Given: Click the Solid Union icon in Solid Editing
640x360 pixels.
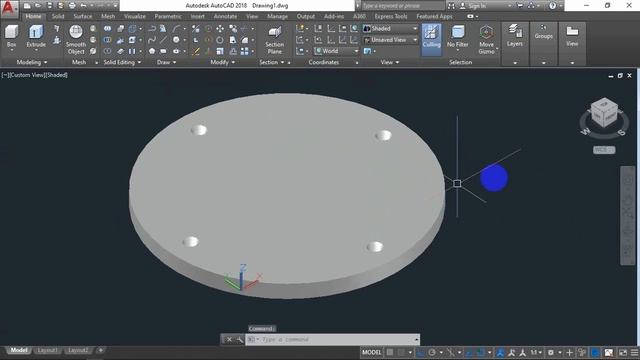Looking at the screenshot, I should [107, 29].
